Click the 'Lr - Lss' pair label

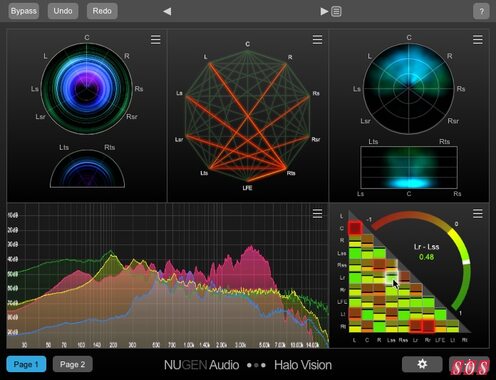pyautogui.click(x=426, y=247)
